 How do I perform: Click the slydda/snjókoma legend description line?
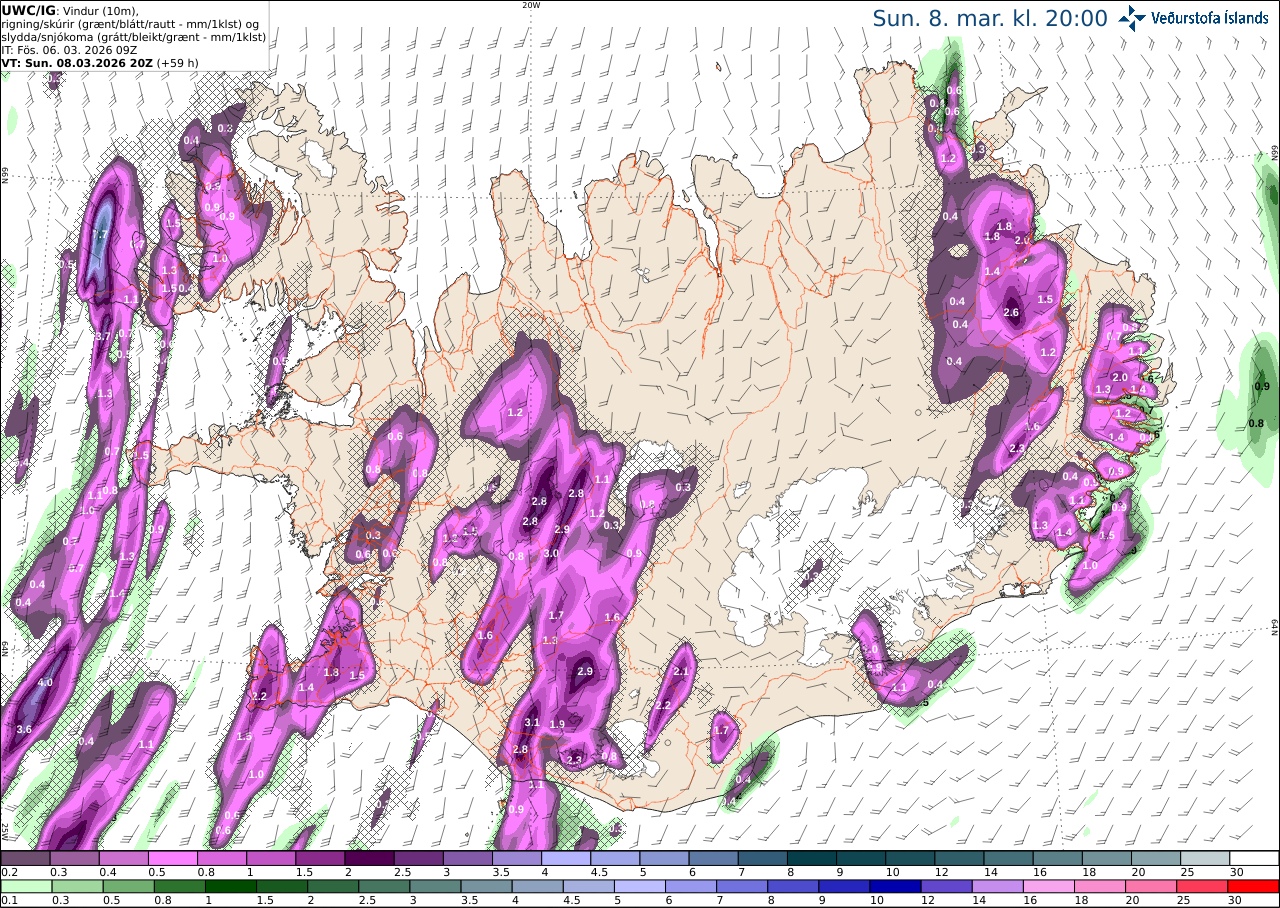[x=133, y=36]
